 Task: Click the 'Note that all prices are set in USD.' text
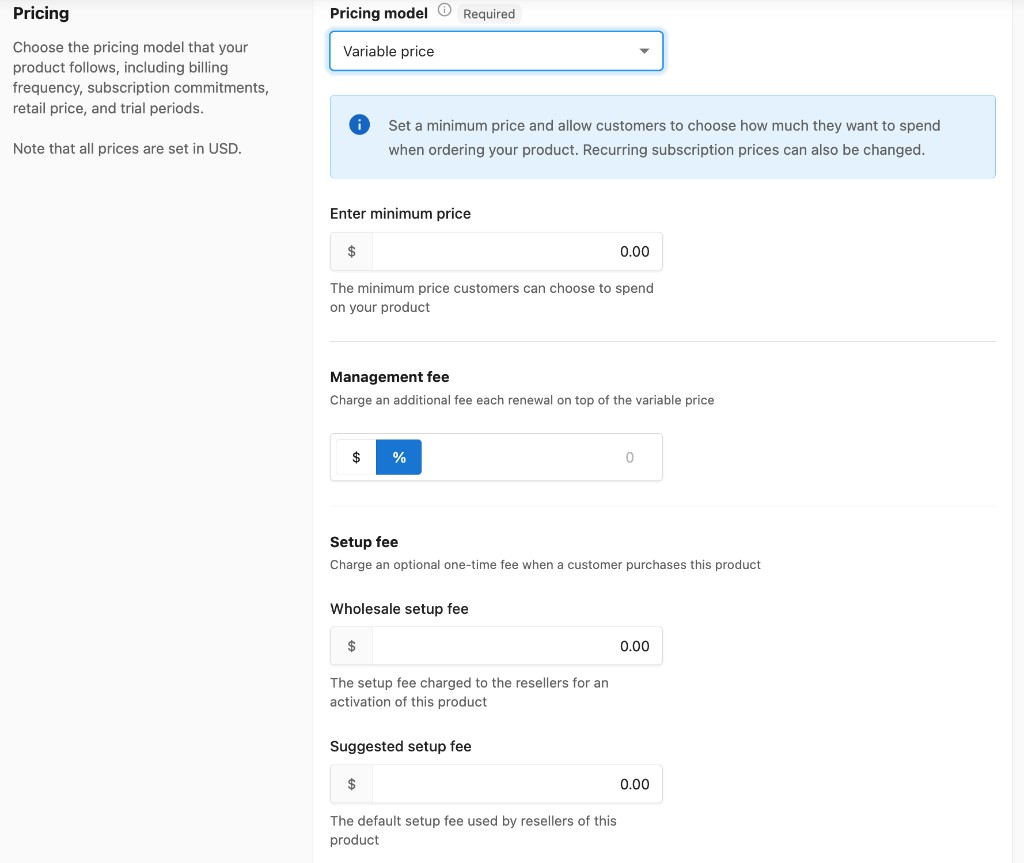pos(127,149)
